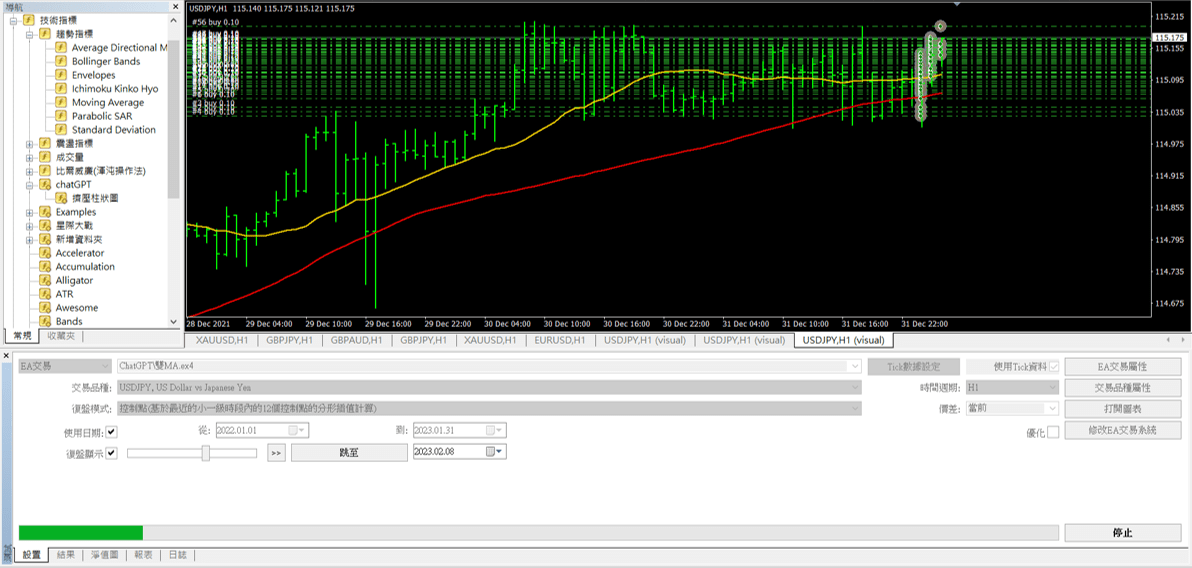Click the calendar icon beside 2023.02.08

click(x=491, y=452)
